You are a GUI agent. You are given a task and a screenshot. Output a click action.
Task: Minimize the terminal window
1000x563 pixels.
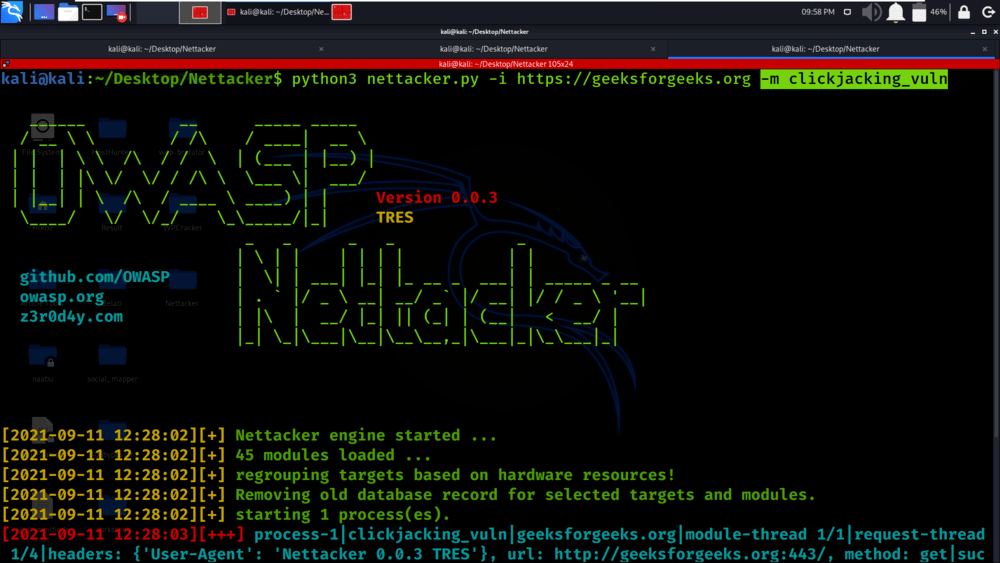973,32
